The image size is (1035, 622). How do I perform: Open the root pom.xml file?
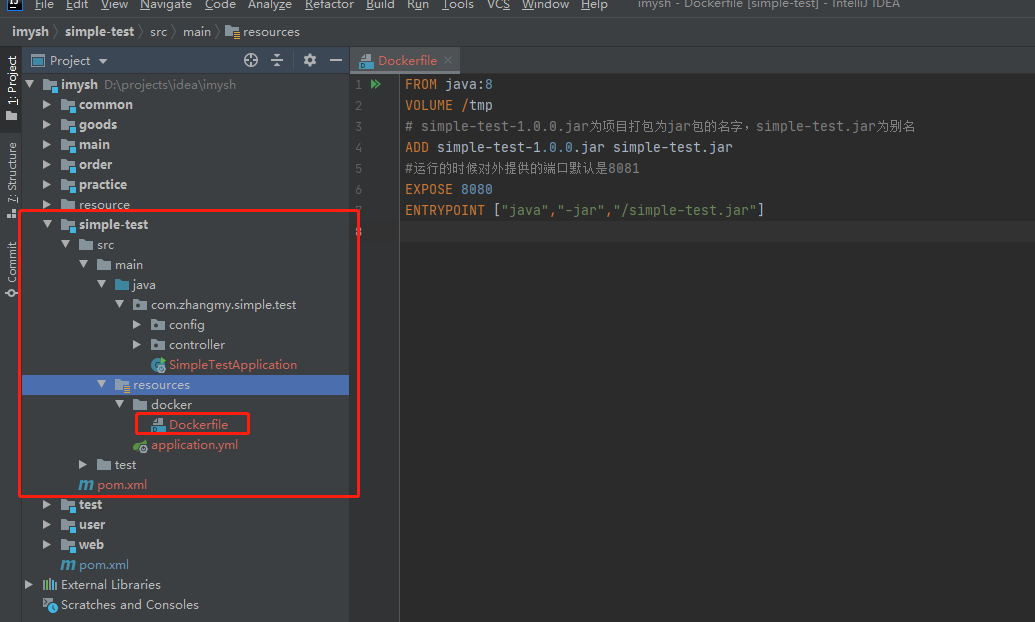point(104,565)
